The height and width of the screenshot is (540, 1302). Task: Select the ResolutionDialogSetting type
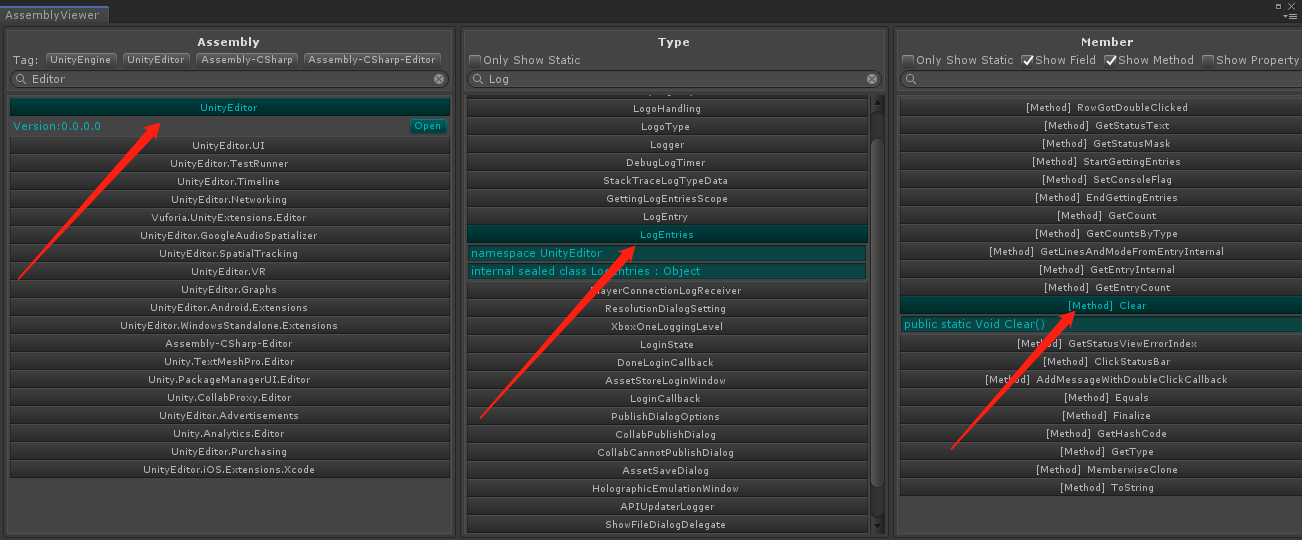(667, 308)
